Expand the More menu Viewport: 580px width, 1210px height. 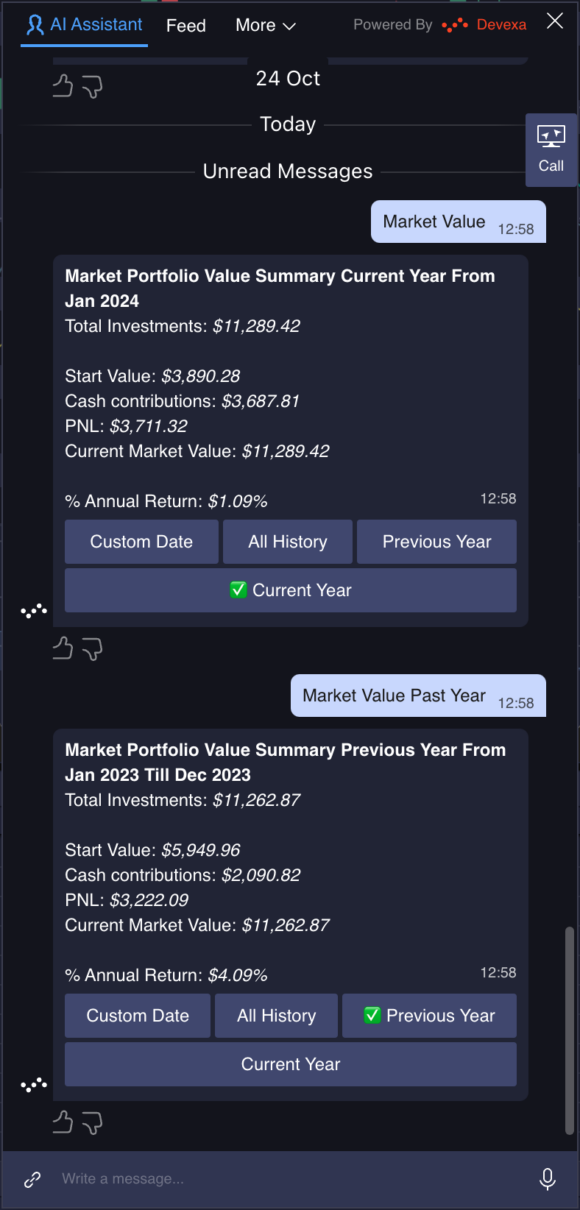point(264,25)
